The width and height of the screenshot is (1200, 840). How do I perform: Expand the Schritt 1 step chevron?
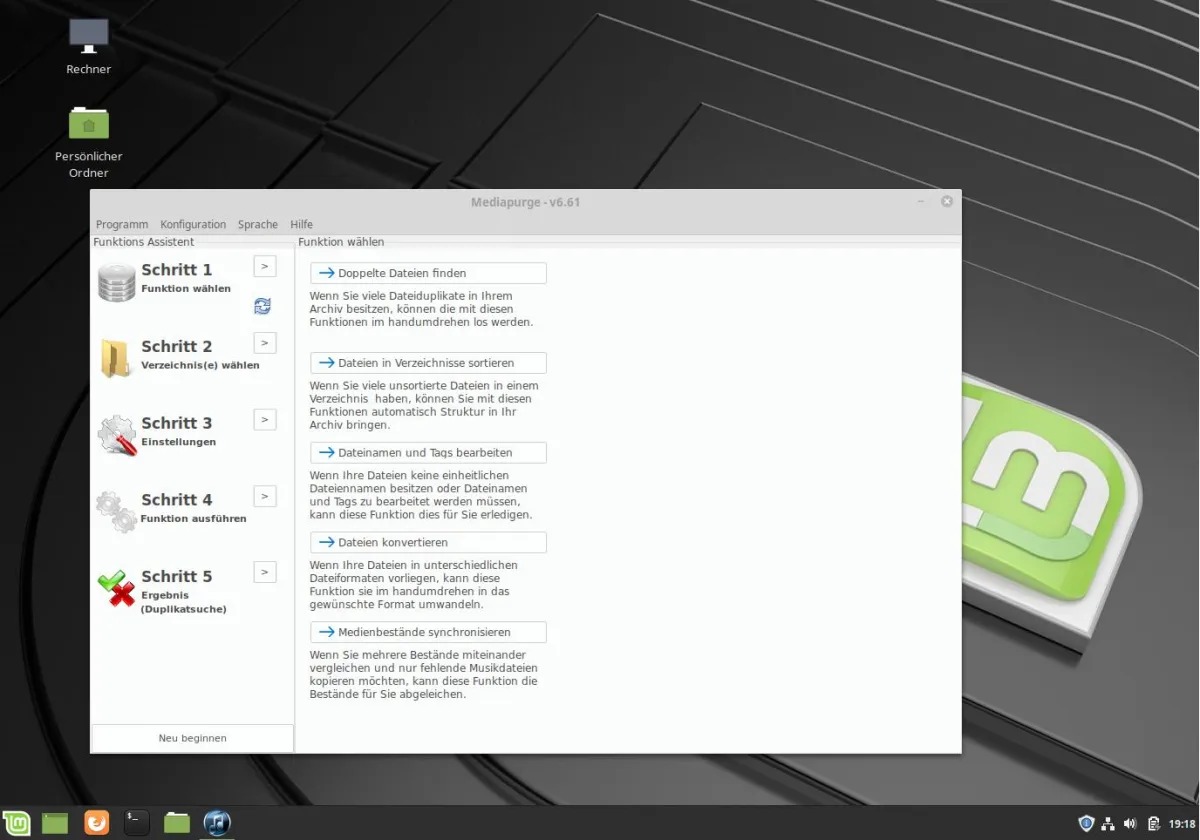(x=264, y=265)
